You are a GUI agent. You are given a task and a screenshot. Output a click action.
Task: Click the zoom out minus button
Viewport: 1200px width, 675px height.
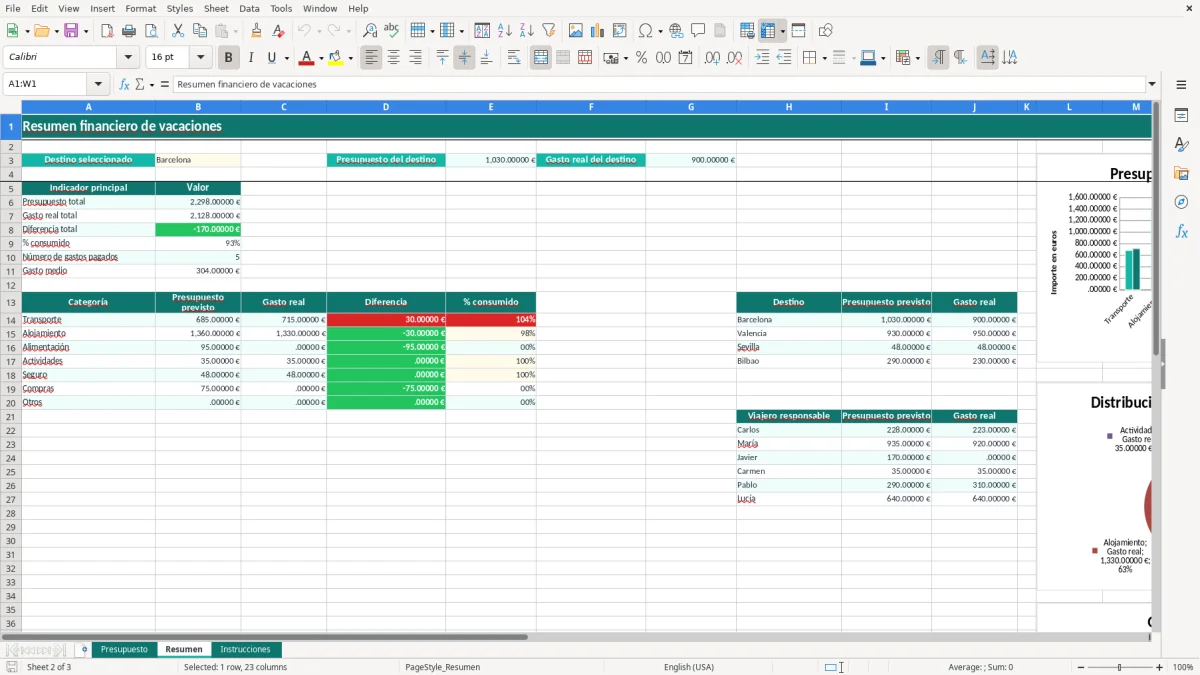coord(1080,667)
